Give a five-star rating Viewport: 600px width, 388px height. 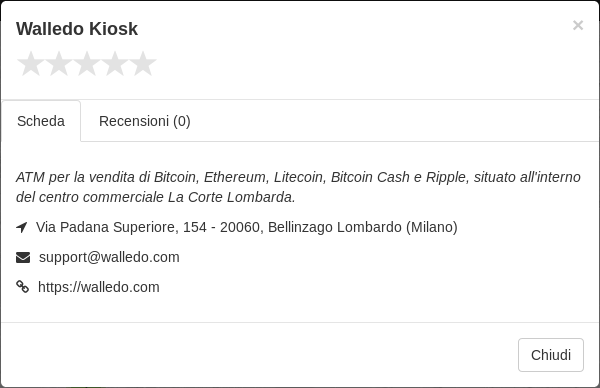tap(143, 64)
